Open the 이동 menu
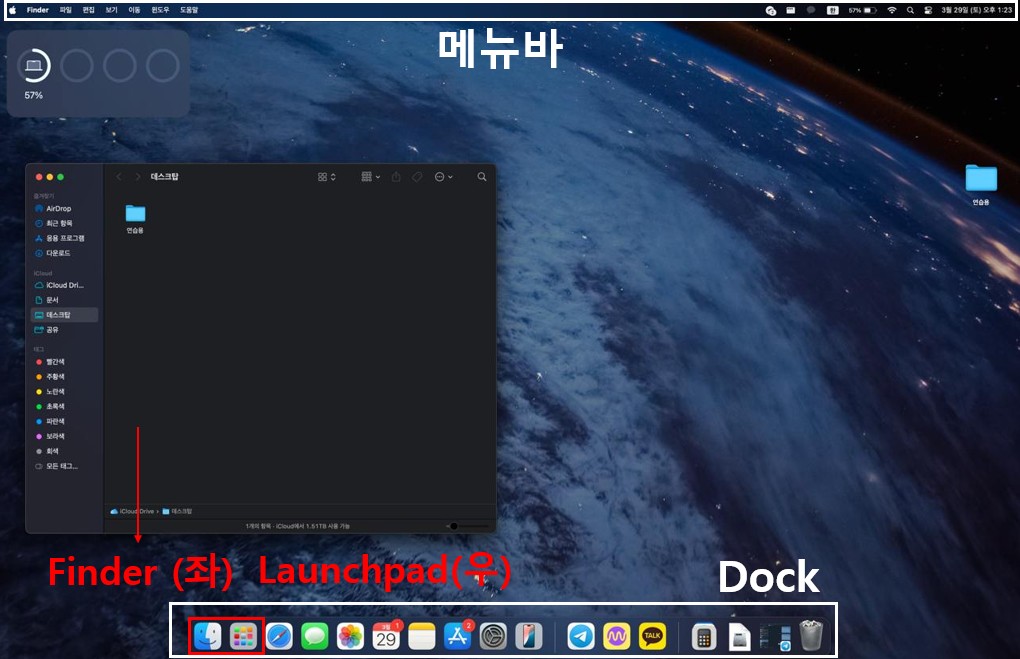Image resolution: width=1020 pixels, height=659 pixels. click(134, 10)
